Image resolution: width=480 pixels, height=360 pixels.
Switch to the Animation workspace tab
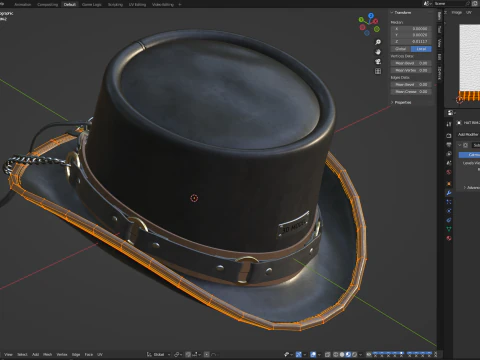pos(23,4)
